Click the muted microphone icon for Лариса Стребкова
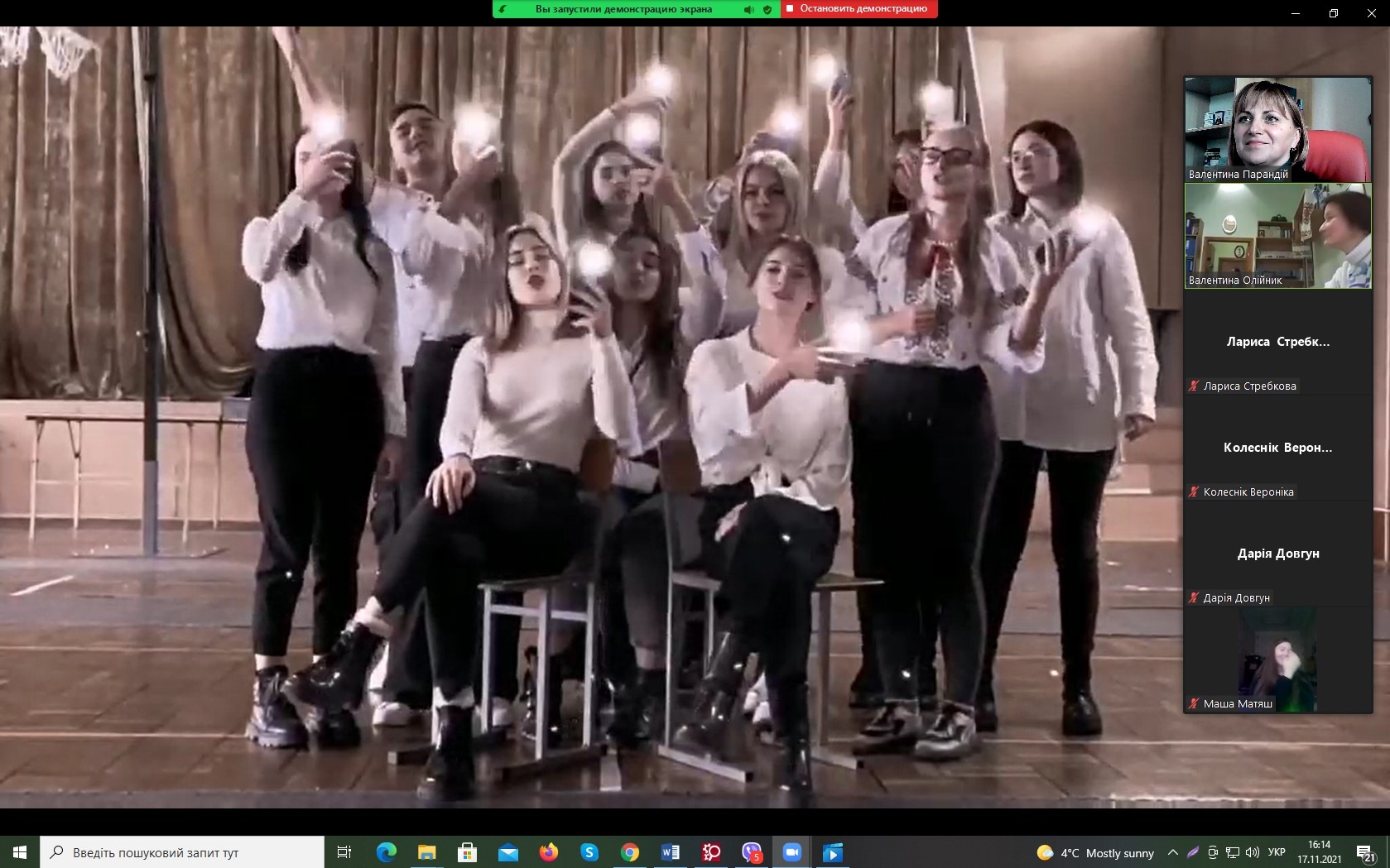This screenshot has width=1390, height=868. [1194, 386]
